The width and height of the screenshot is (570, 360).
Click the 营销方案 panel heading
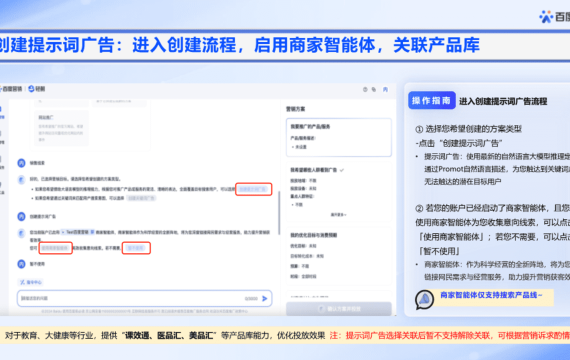[x=296, y=109]
